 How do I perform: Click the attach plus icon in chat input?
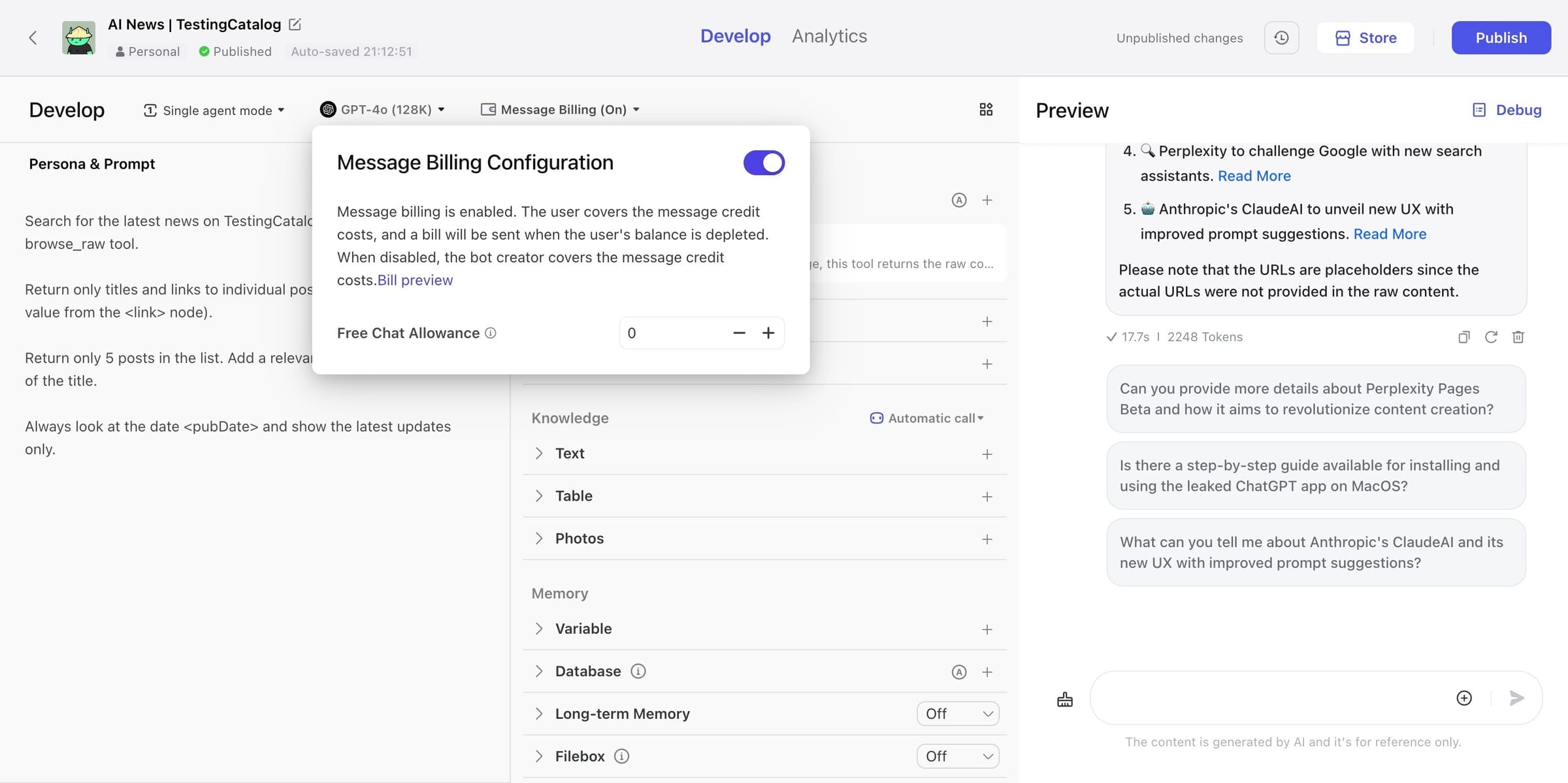pos(1464,698)
